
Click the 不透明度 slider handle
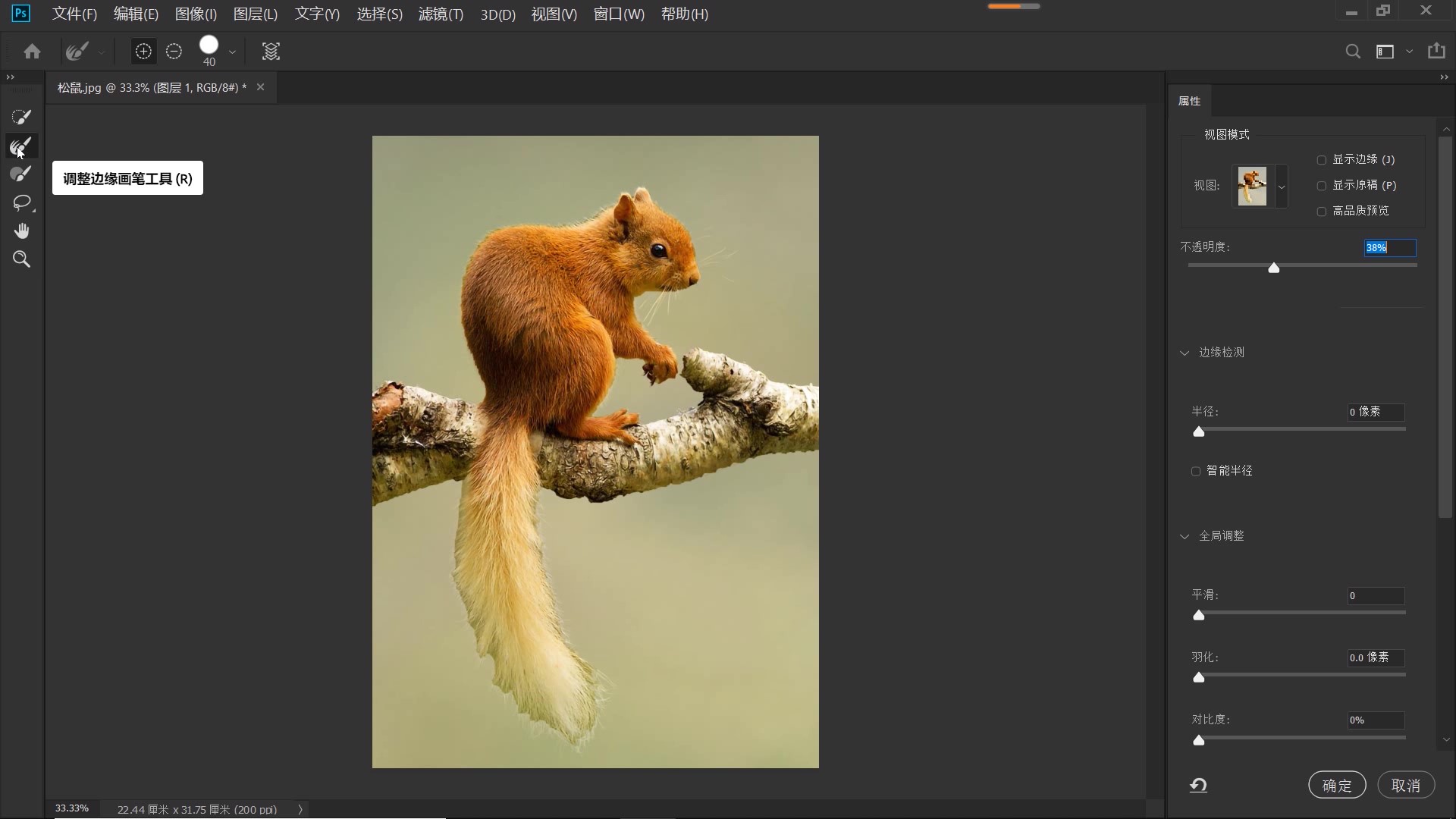tap(1274, 268)
